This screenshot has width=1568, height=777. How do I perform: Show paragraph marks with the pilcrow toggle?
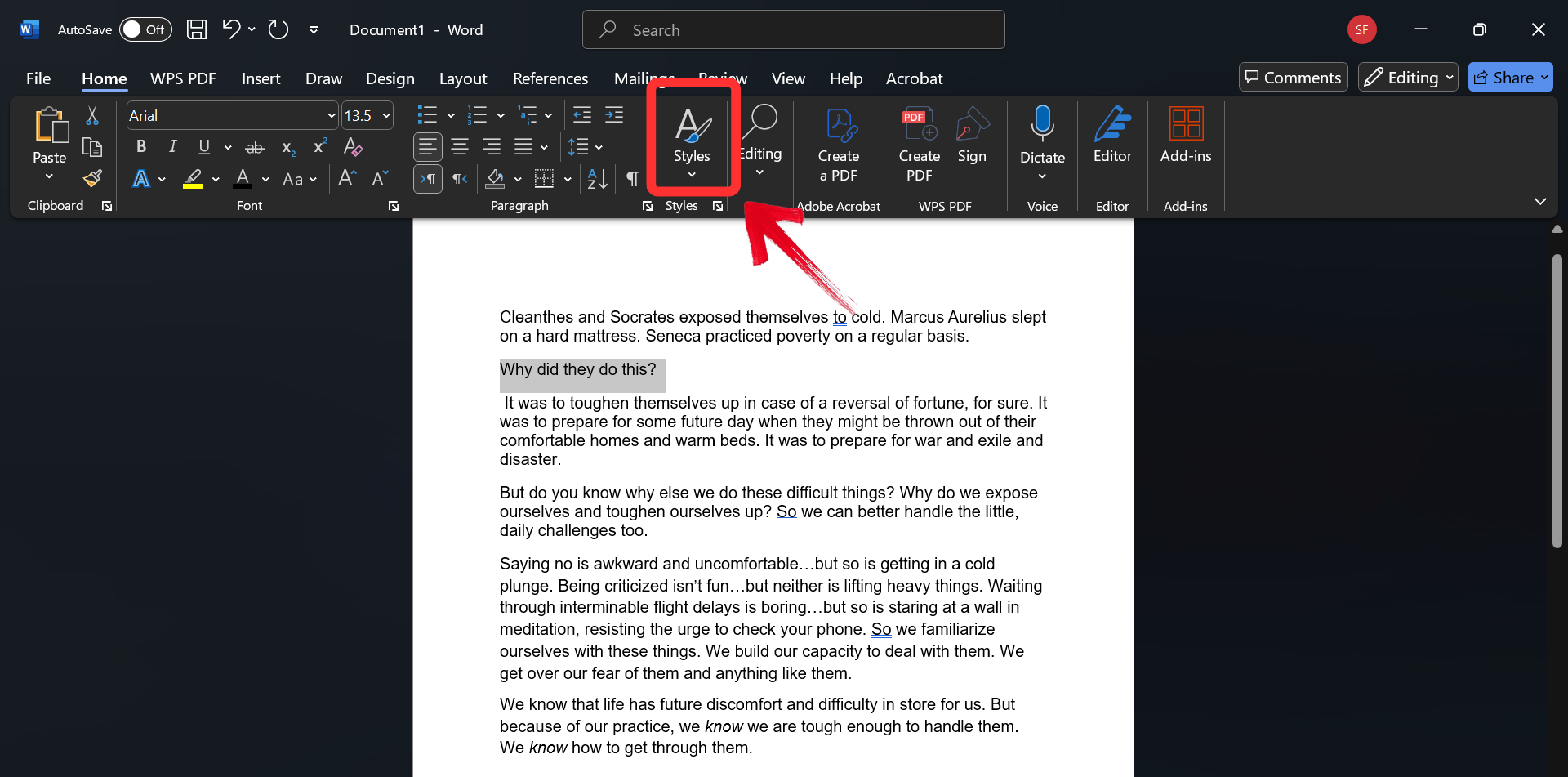(x=633, y=179)
